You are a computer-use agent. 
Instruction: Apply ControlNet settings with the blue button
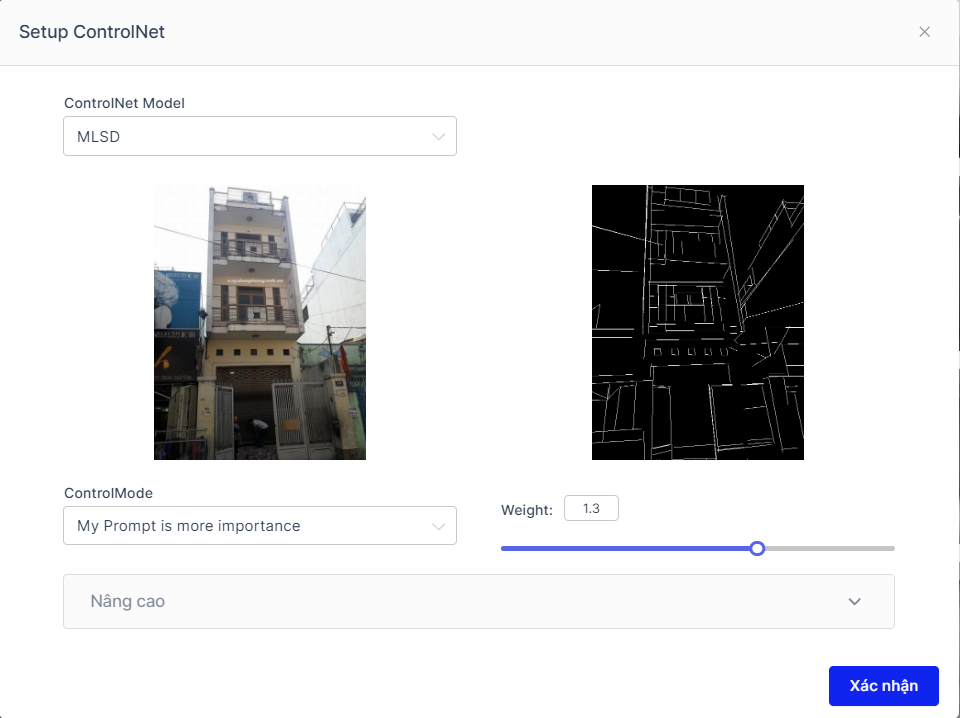coord(883,686)
